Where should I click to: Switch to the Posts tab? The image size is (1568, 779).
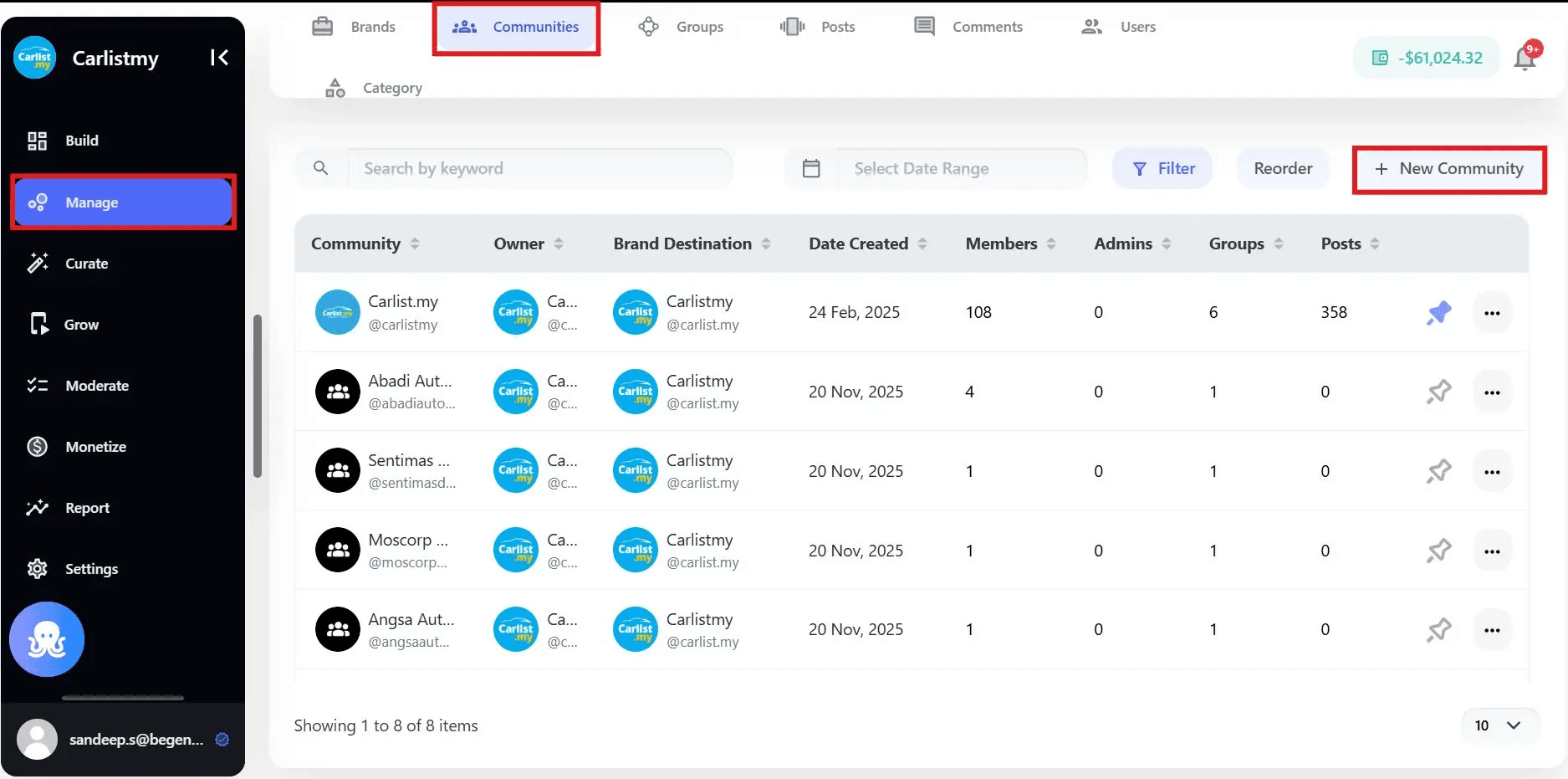tap(817, 27)
